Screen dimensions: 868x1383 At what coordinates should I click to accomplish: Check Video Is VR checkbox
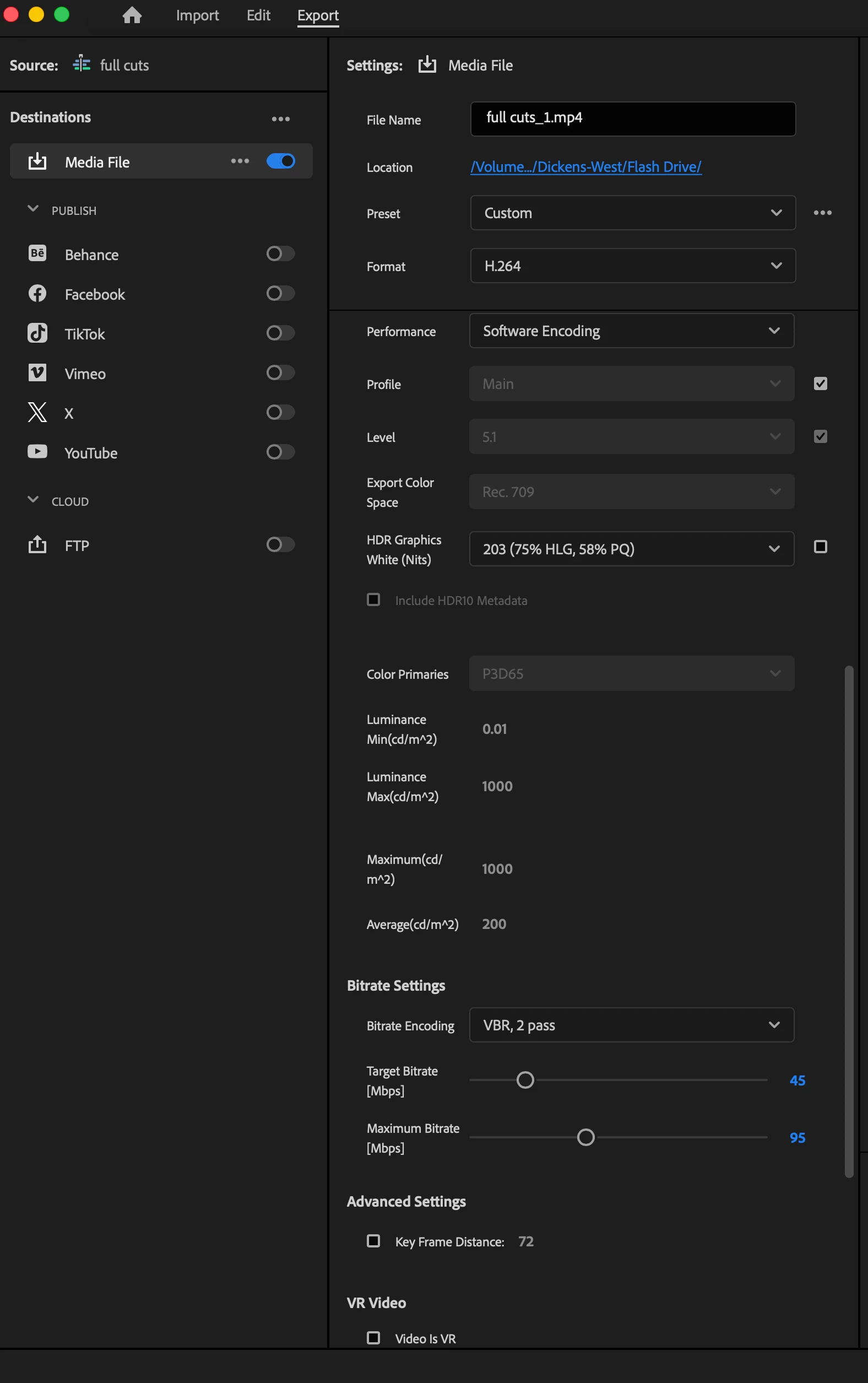[x=373, y=1338]
